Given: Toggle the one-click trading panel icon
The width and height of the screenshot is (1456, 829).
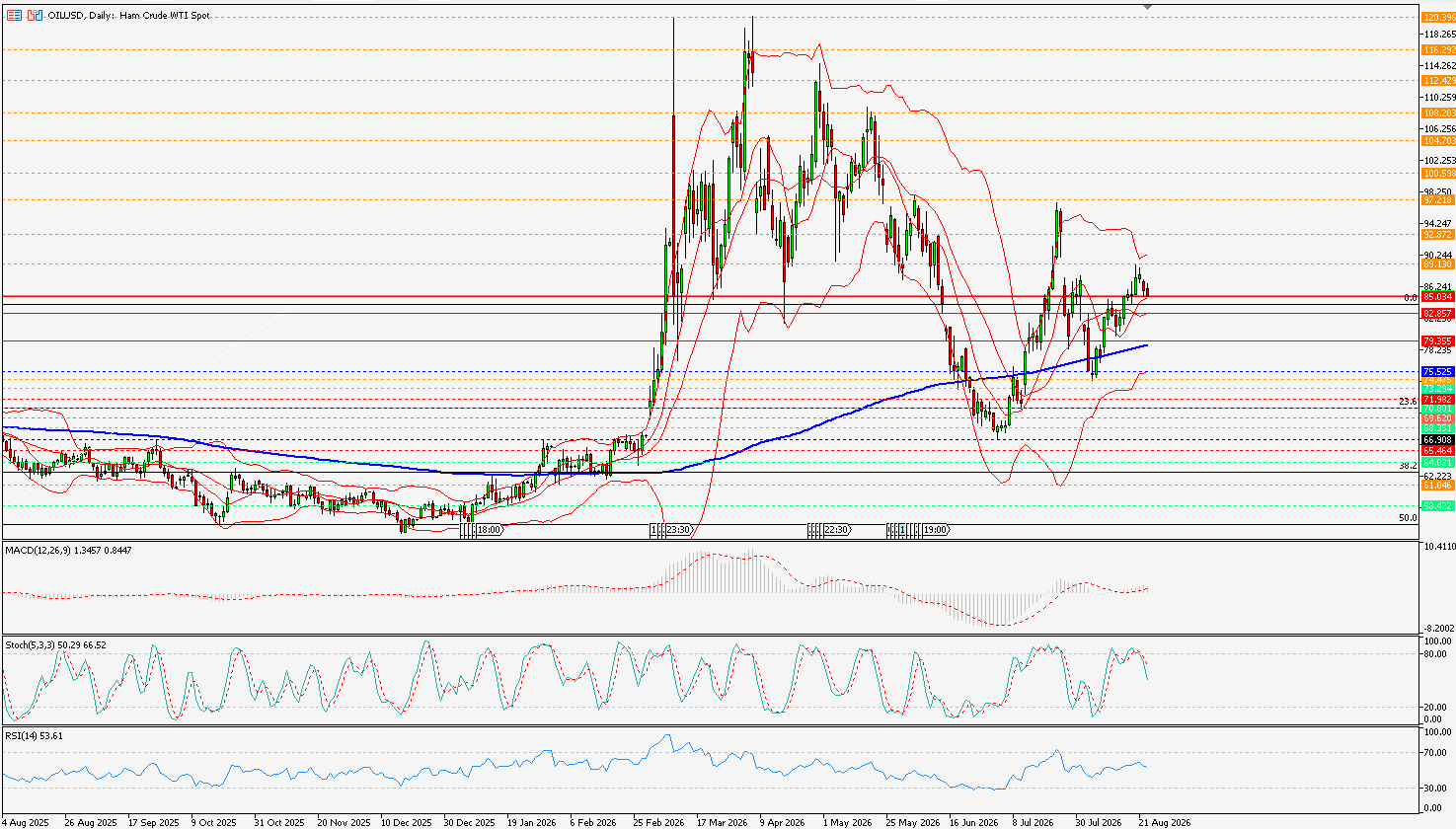Looking at the screenshot, I should [x=35, y=16].
